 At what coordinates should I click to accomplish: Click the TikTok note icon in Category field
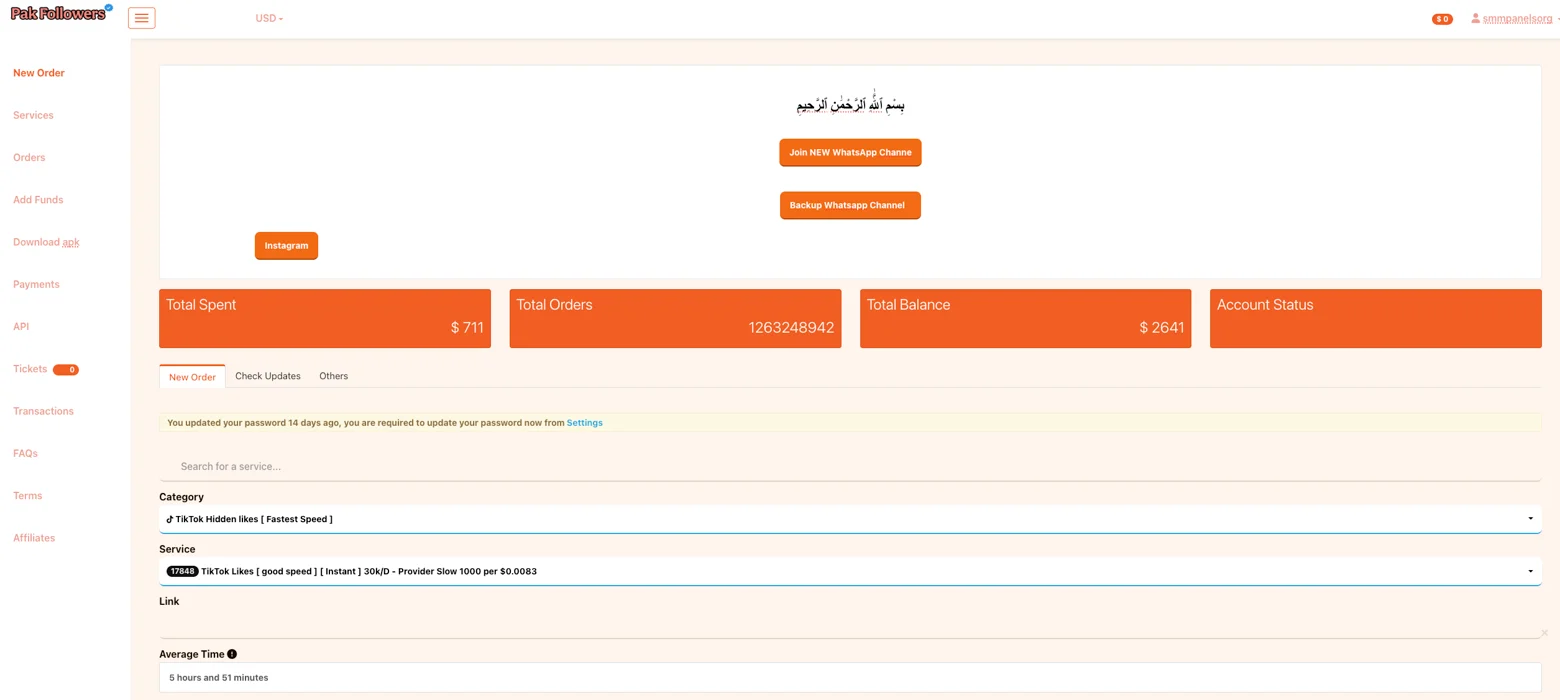coord(169,518)
